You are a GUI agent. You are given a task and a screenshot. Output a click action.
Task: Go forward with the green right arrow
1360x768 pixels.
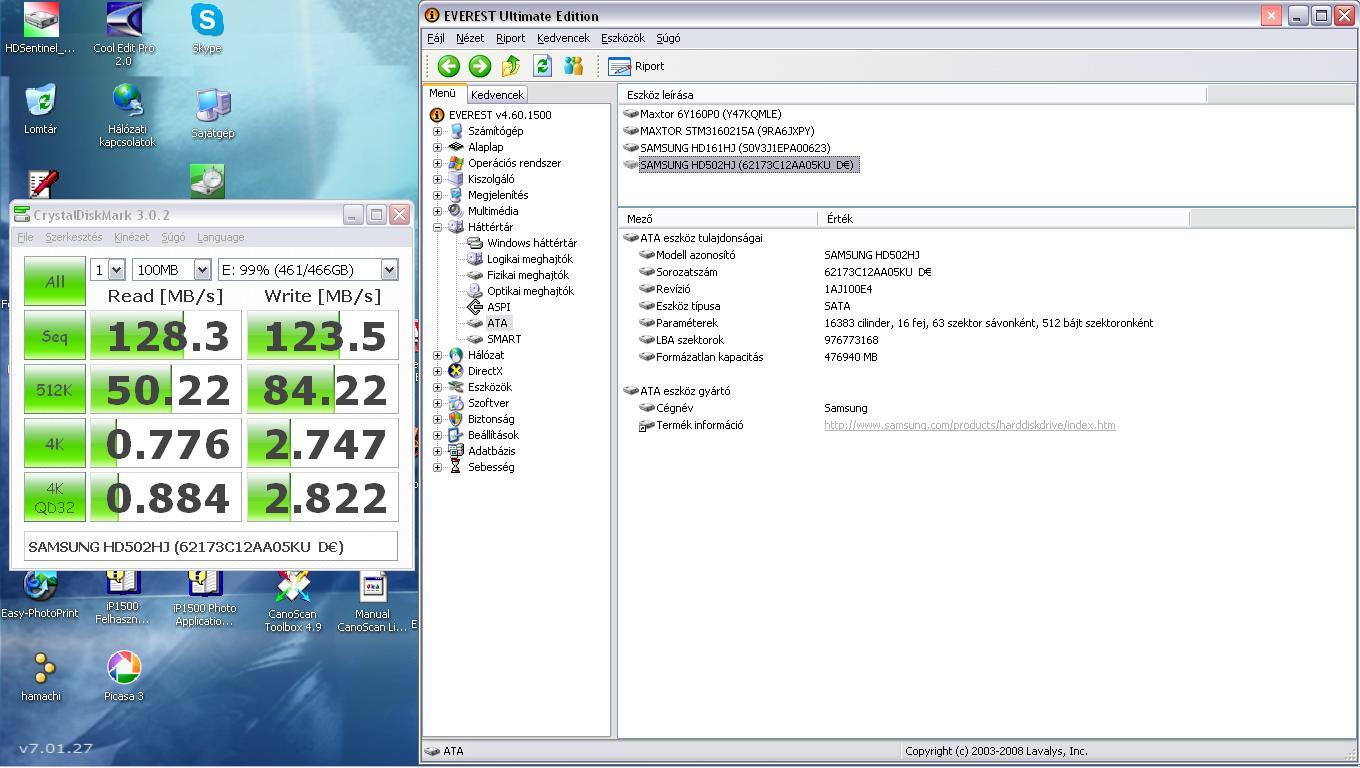480,66
